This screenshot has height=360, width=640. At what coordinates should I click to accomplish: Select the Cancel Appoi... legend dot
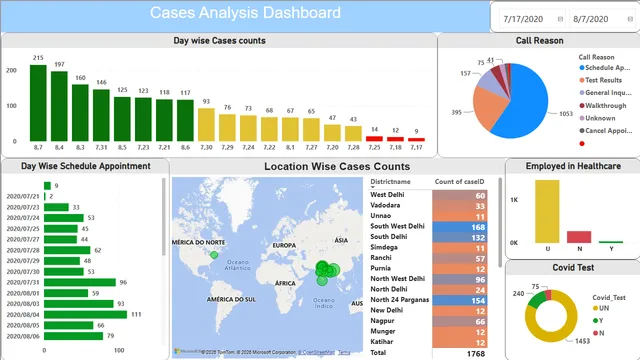(x=582, y=131)
